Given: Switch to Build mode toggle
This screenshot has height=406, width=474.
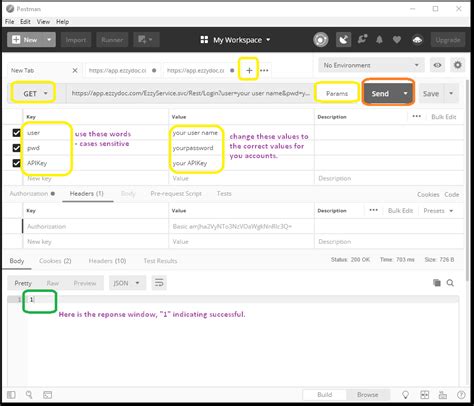Looking at the screenshot, I should 325,395.
